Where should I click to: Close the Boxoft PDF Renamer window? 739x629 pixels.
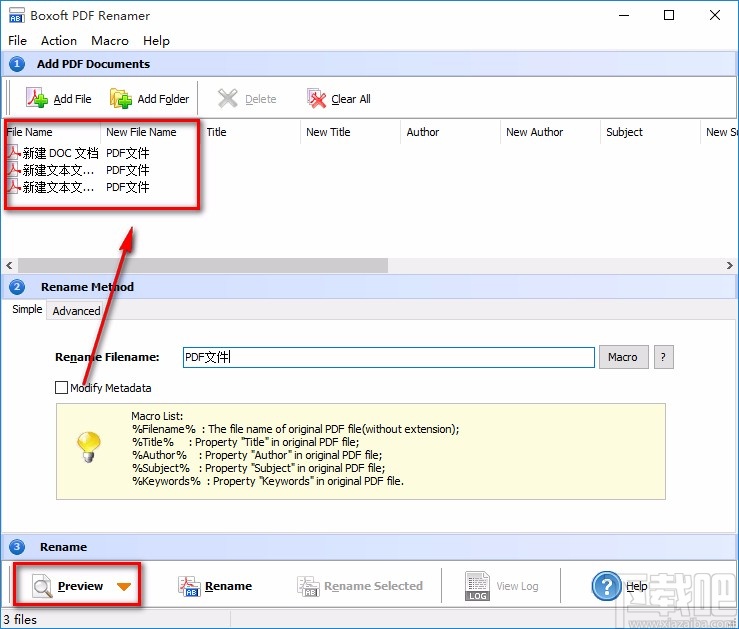click(x=714, y=16)
